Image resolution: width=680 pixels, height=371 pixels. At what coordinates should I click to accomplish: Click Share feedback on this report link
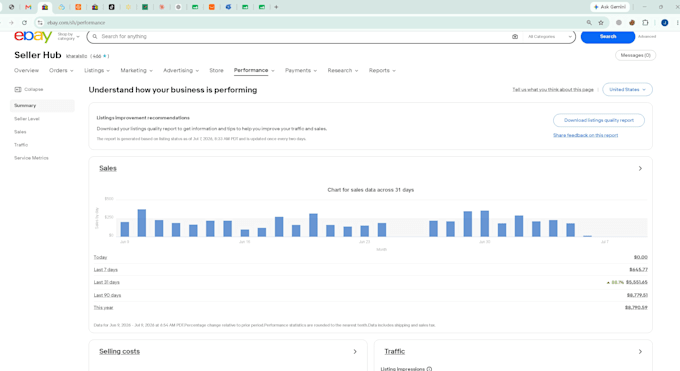[x=585, y=135]
